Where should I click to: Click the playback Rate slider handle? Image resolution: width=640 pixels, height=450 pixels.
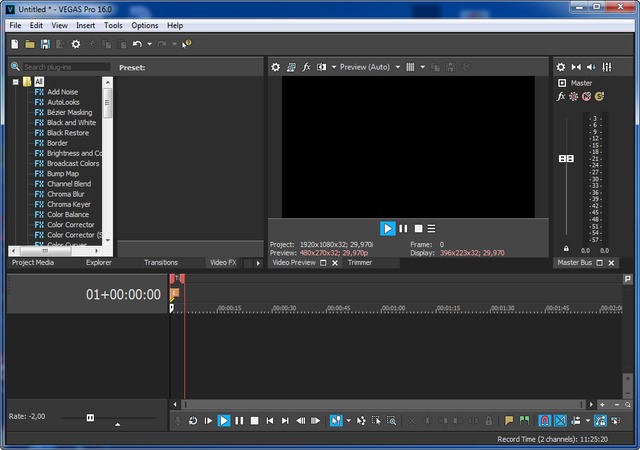tap(90, 417)
